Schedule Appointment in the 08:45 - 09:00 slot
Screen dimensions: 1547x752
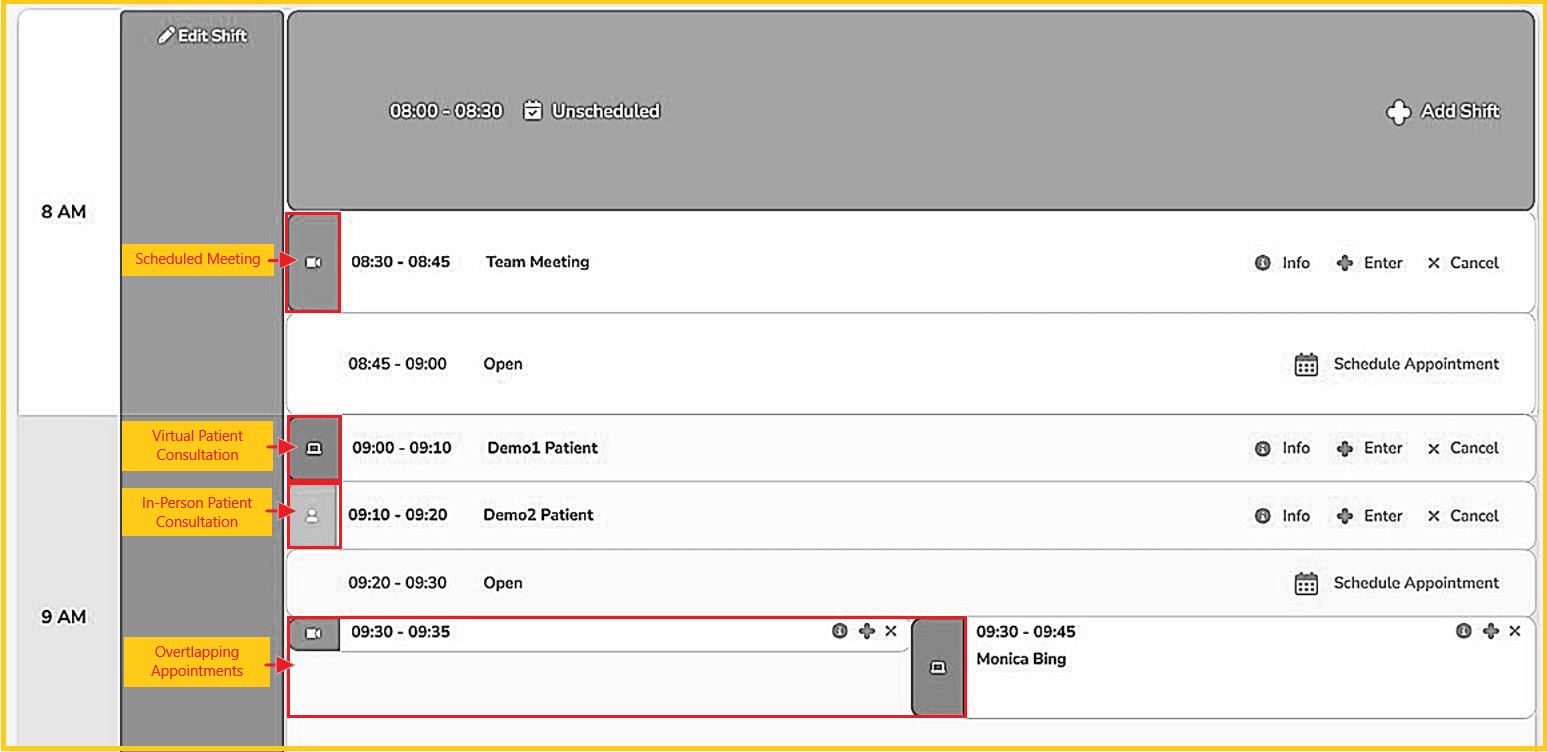coord(1397,364)
